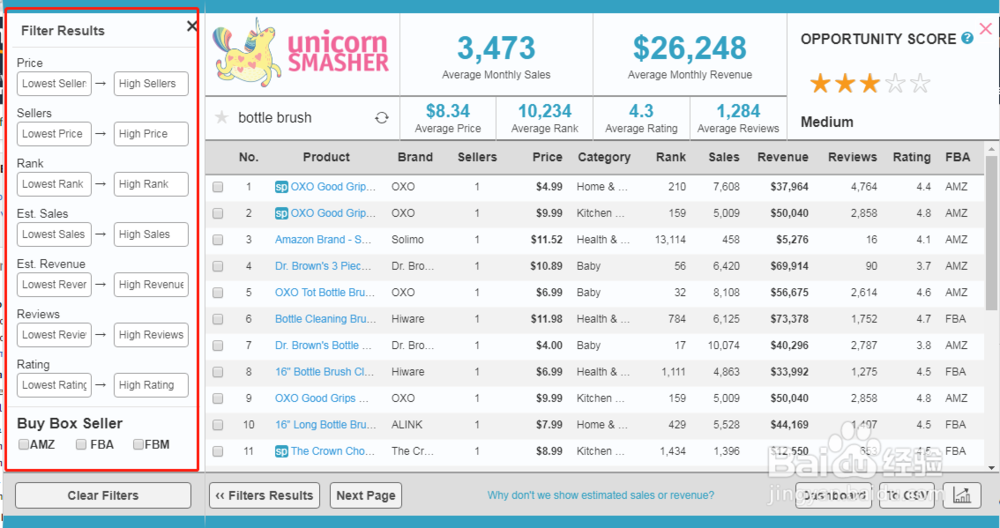The width and height of the screenshot is (1000, 528).
Task: Open 16" Long Bottle Bru... product link
Action: [x=325, y=425]
